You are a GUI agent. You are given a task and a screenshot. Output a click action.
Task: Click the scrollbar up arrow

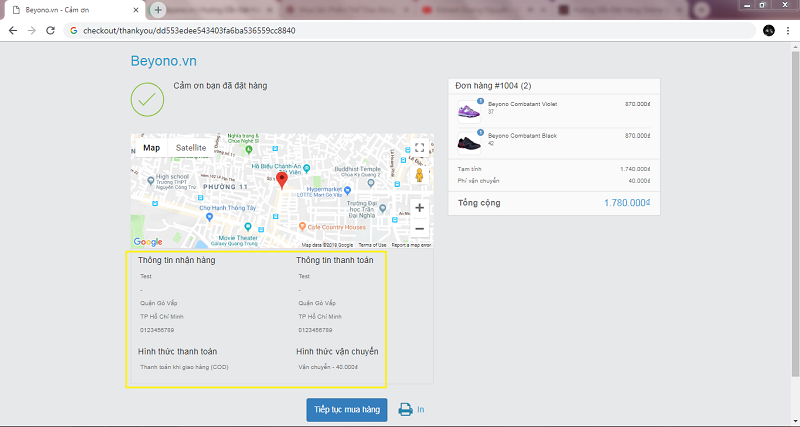pos(795,46)
